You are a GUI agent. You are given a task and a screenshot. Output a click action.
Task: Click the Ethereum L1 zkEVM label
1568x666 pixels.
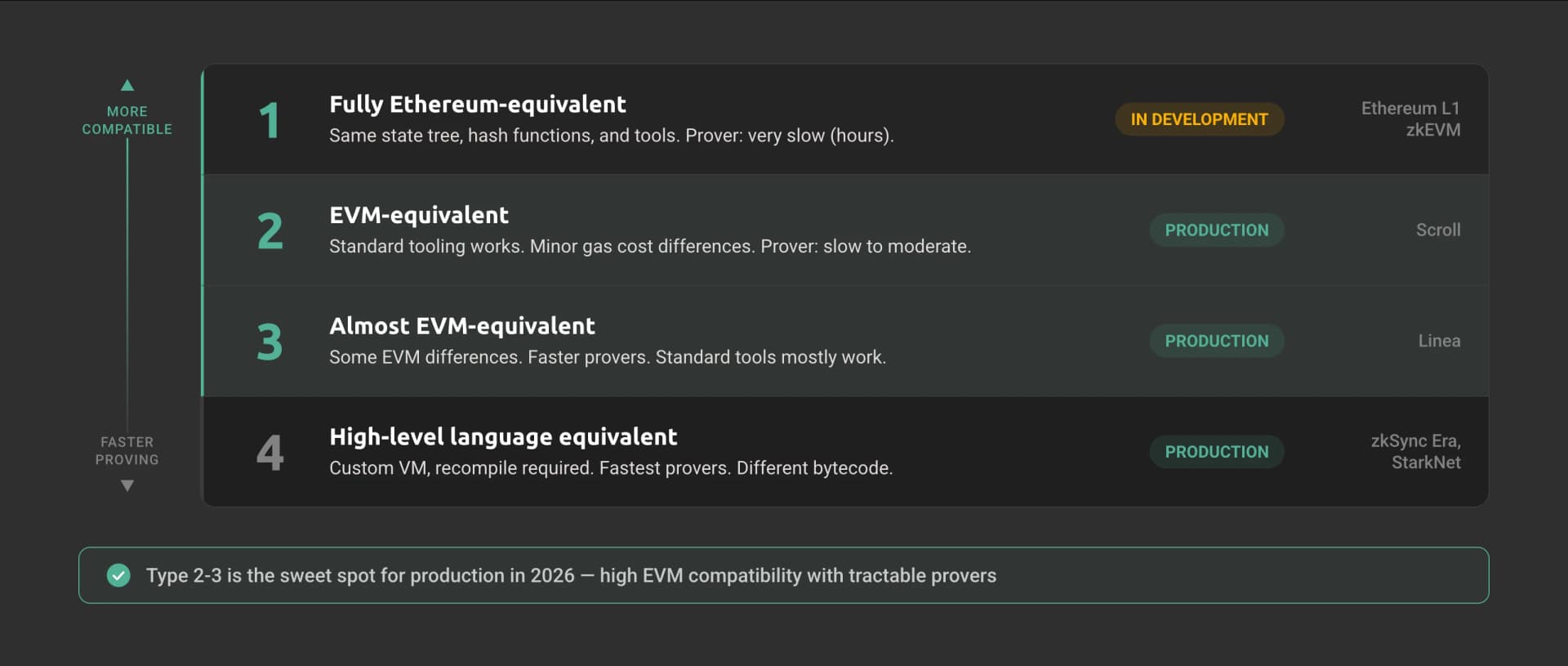[1410, 119]
